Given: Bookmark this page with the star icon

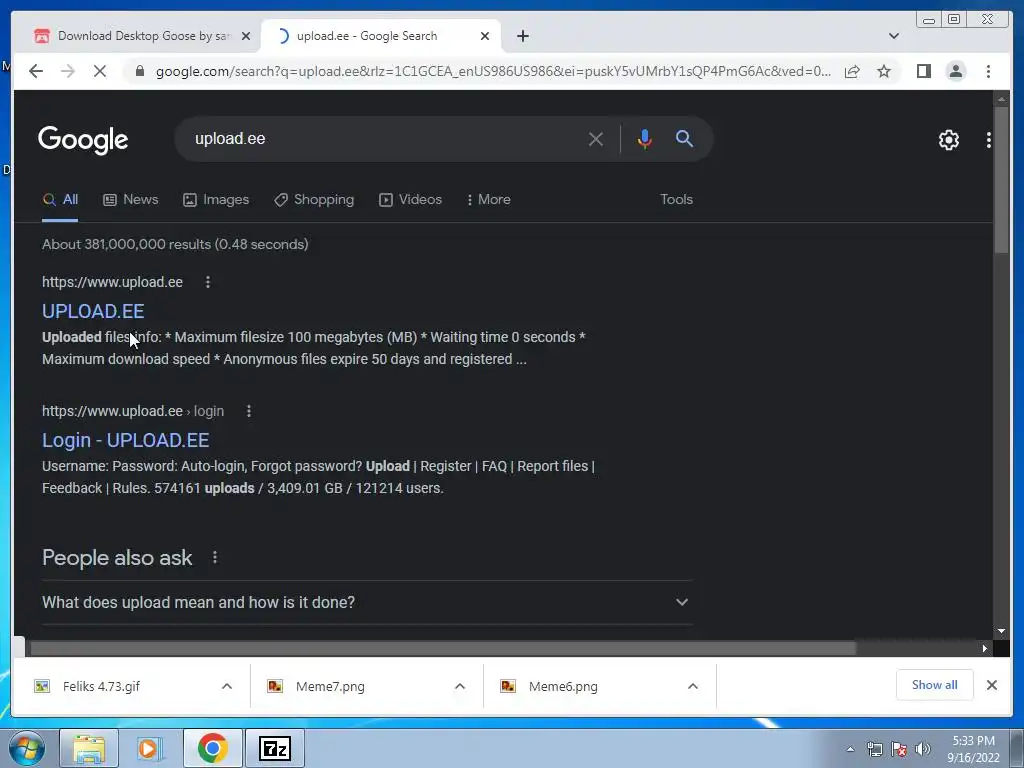Looking at the screenshot, I should [x=884, y=71].
